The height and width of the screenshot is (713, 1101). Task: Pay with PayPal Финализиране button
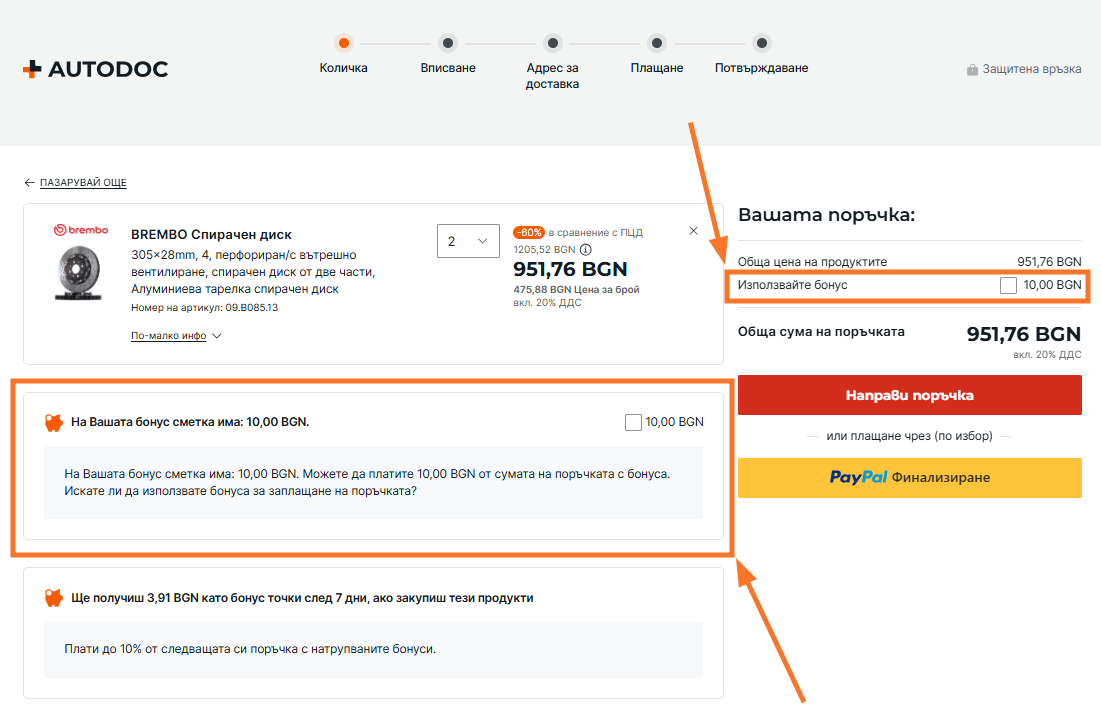pos(909,477)
